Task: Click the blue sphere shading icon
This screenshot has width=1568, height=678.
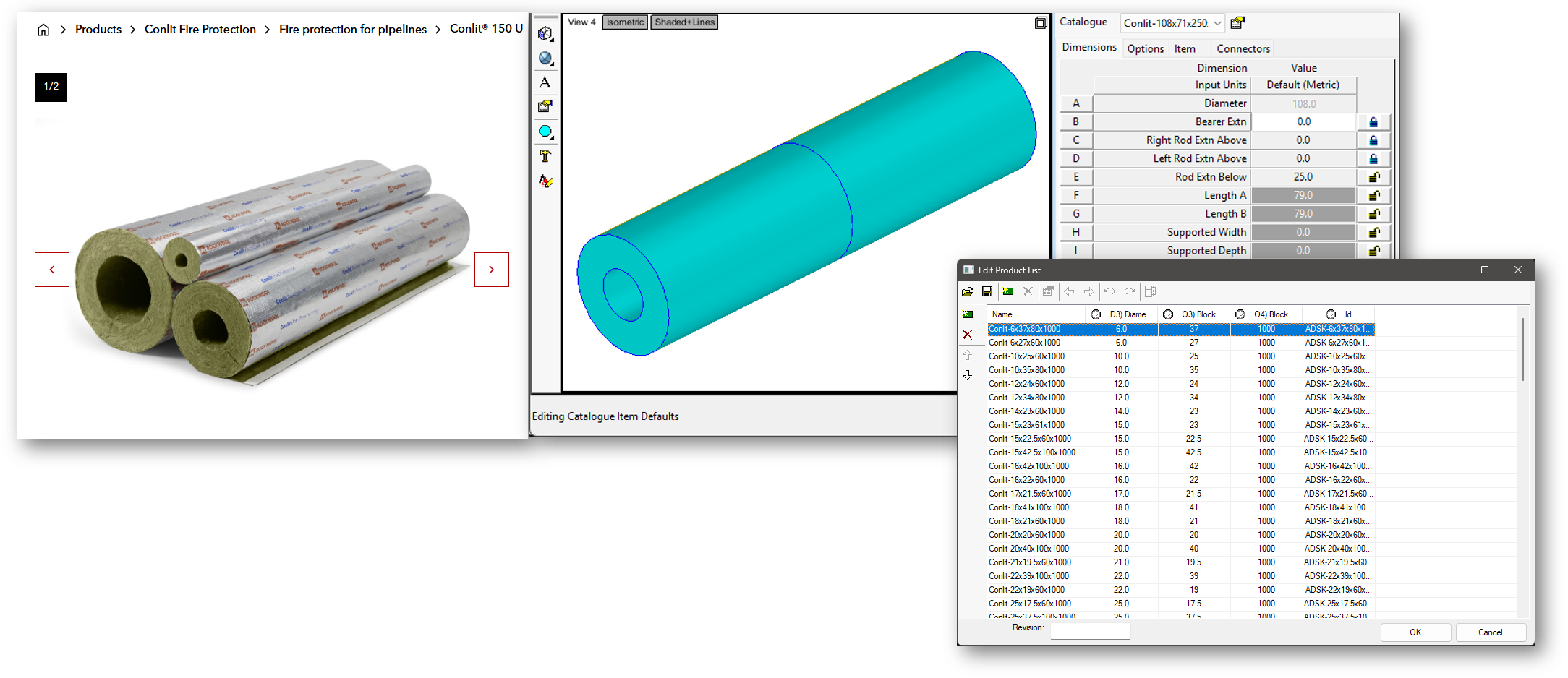Action: [545, 59]
